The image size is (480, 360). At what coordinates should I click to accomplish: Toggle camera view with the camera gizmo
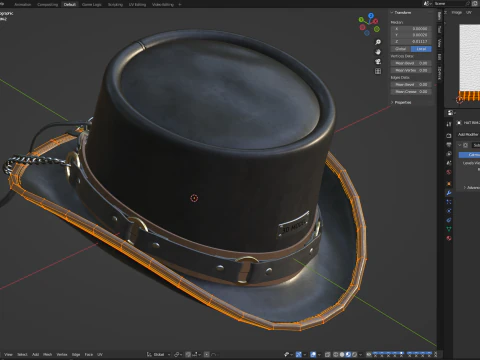[x=378, y=61]
